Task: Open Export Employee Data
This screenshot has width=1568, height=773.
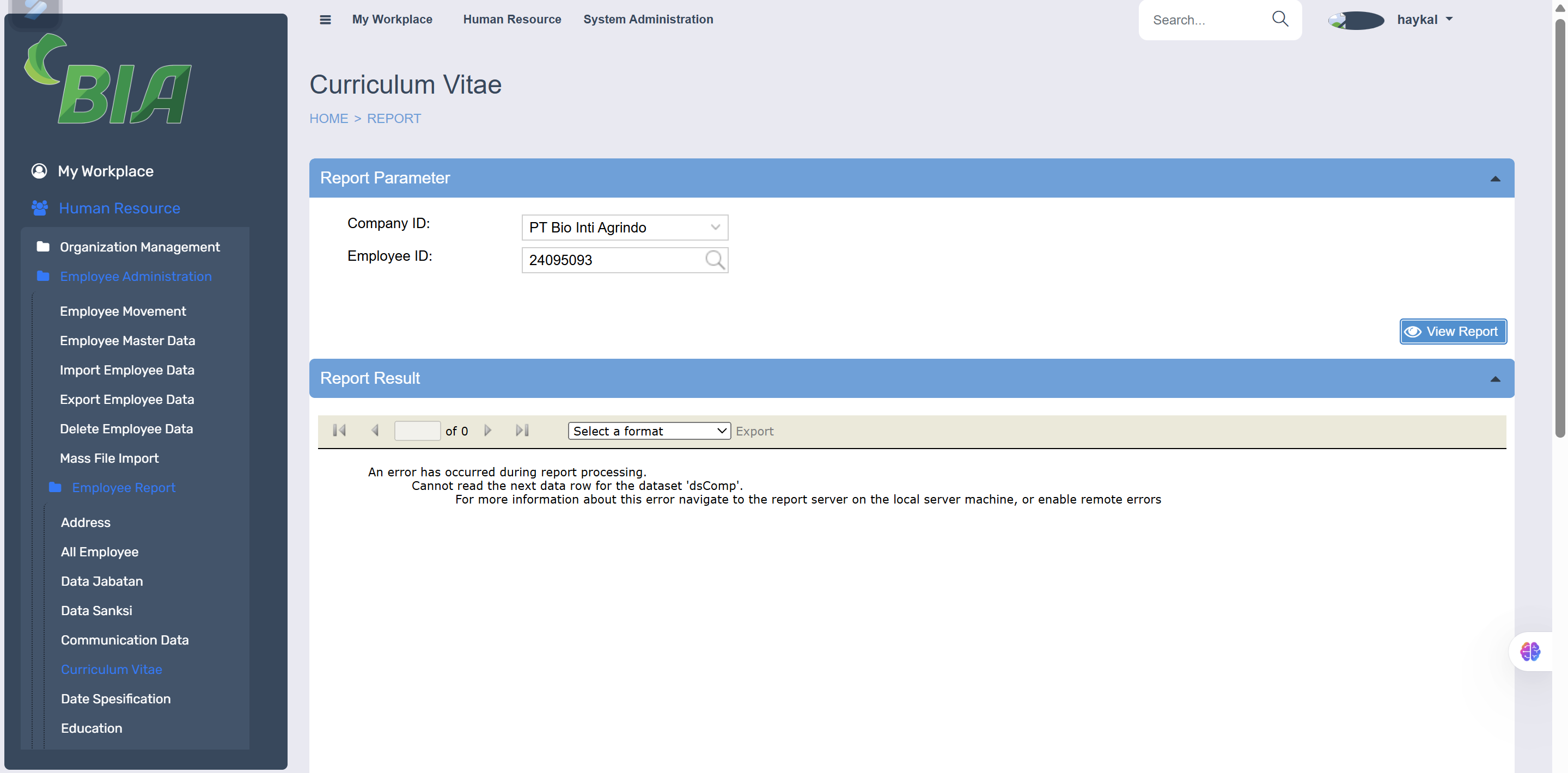Action: [127, 399]
